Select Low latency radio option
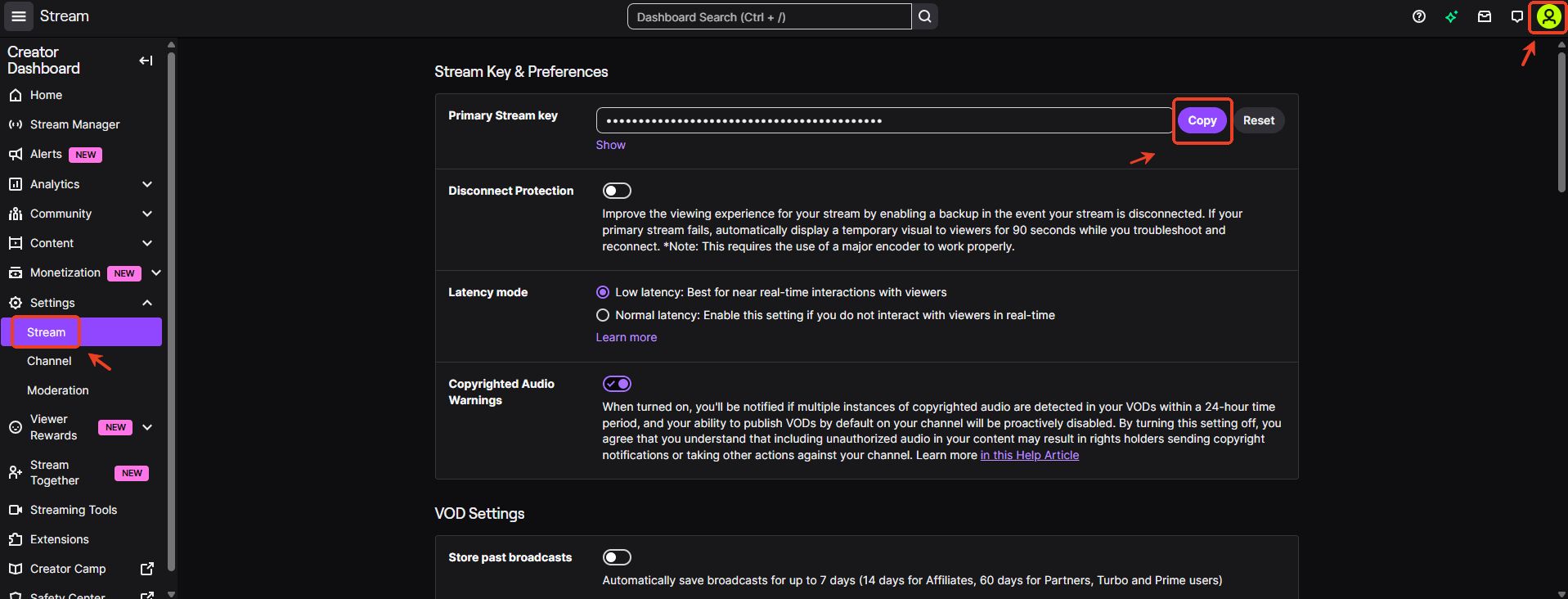This screenshot has width=1568, height=599. (603, 292)
